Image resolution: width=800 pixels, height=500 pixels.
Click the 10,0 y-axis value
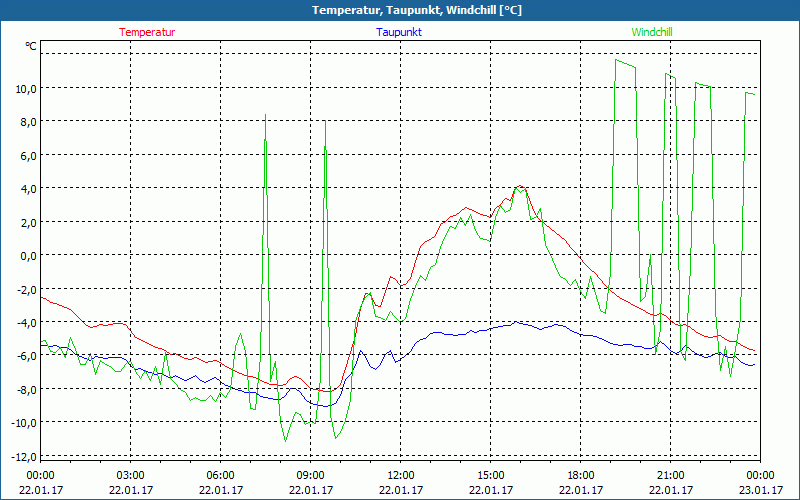tap(26, 89)
